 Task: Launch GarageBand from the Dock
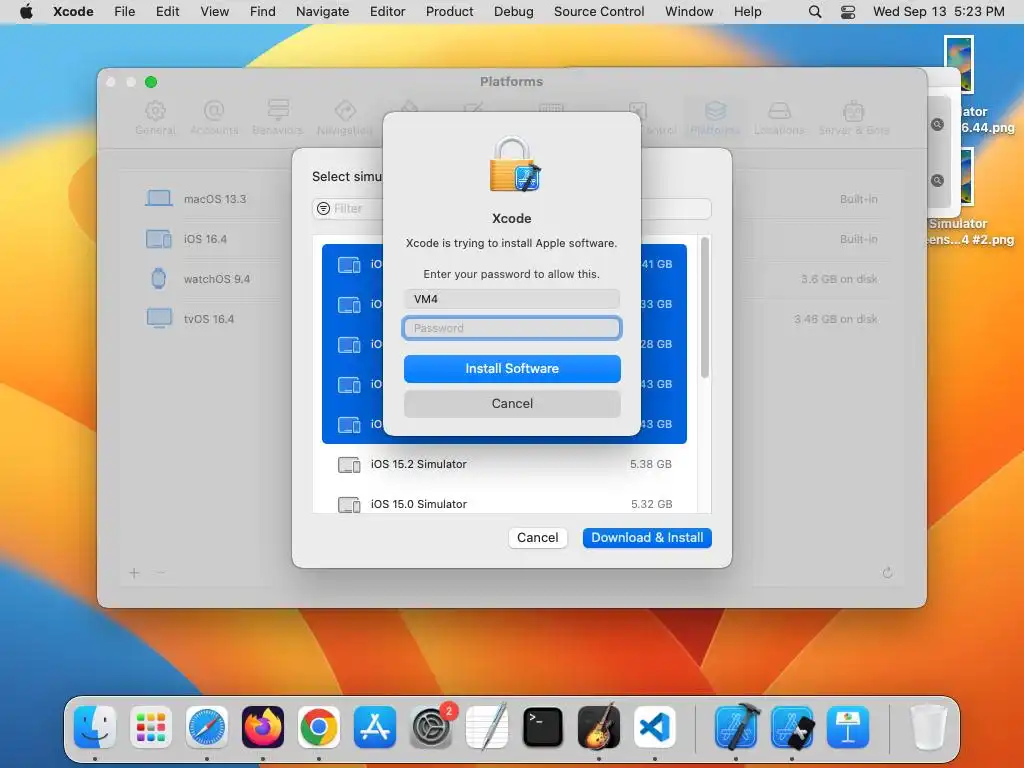pyautogui.click(x=599, y=727)
